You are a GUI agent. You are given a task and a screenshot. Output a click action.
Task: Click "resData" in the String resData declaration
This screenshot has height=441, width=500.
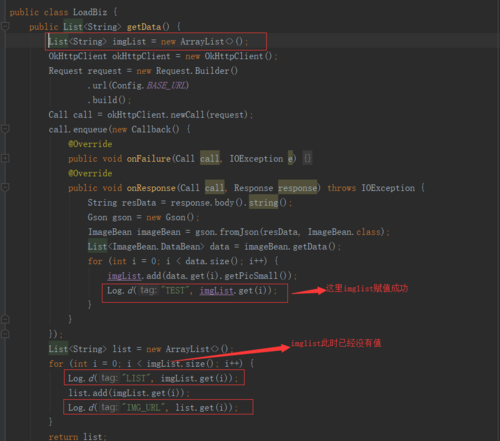click(139, 203)
